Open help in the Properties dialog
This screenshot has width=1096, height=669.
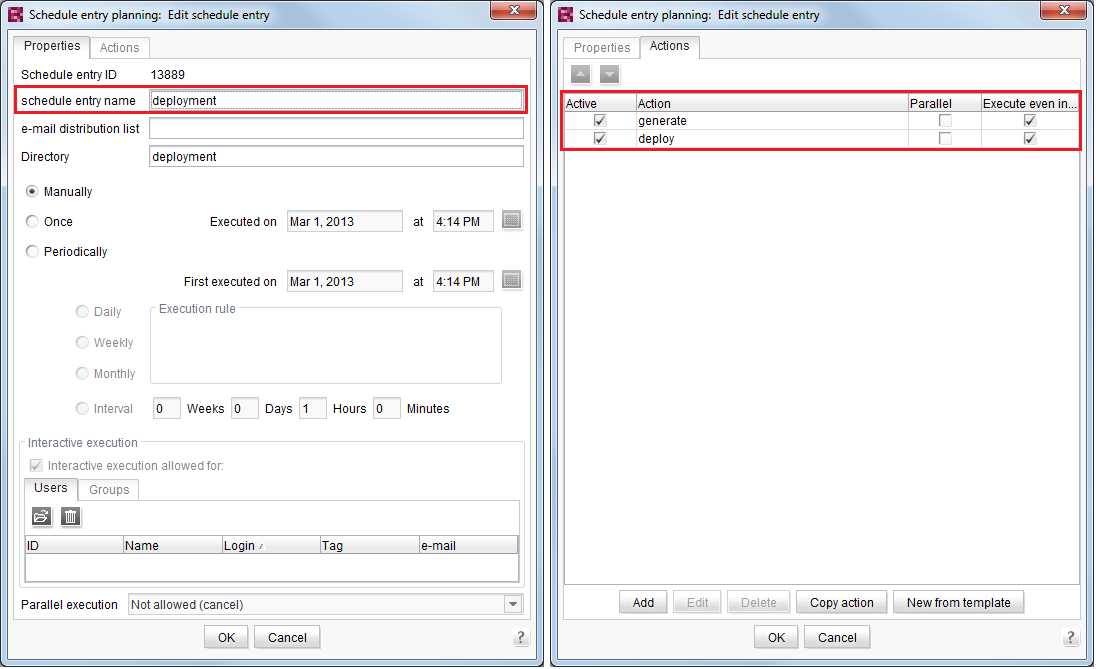coord(520,637)
